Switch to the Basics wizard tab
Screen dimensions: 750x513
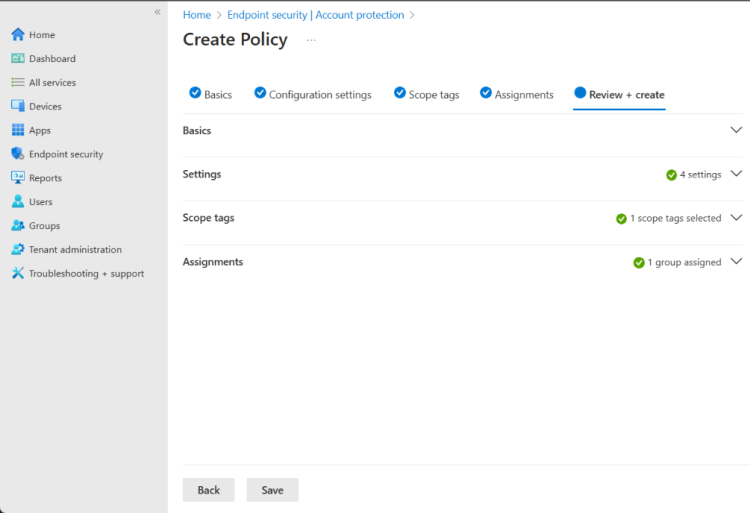coord(210,95)
